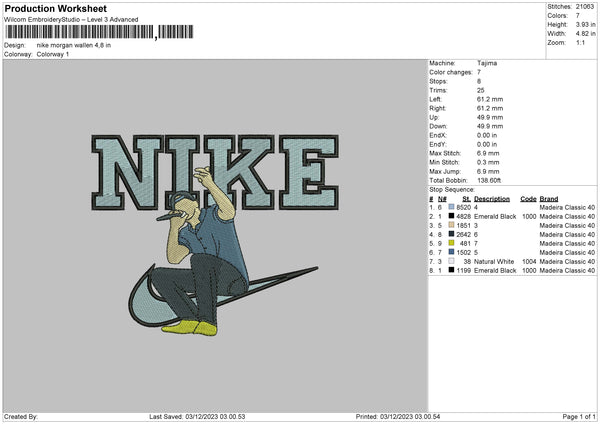The image size is (600, 424).
Task: Select the Right measurement 61.2 mm
Action: point(490,108)
